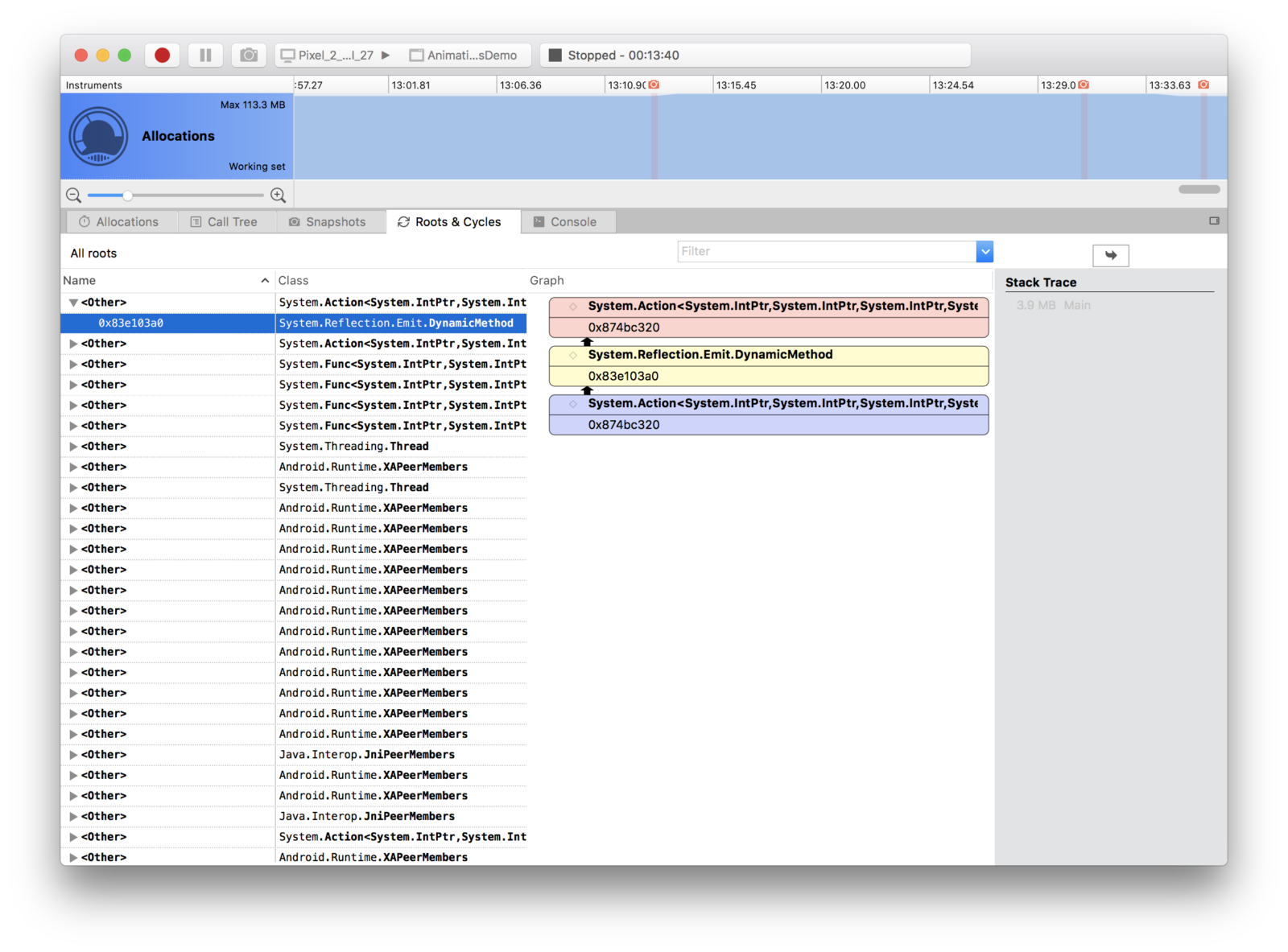This screenshot has height=952, width=1288.
Task: Click the diamond icon in the pink node
Action: 573,307
